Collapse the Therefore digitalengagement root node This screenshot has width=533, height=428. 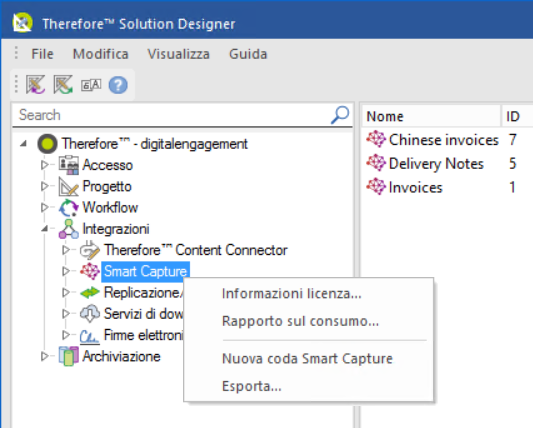point(23,144)
